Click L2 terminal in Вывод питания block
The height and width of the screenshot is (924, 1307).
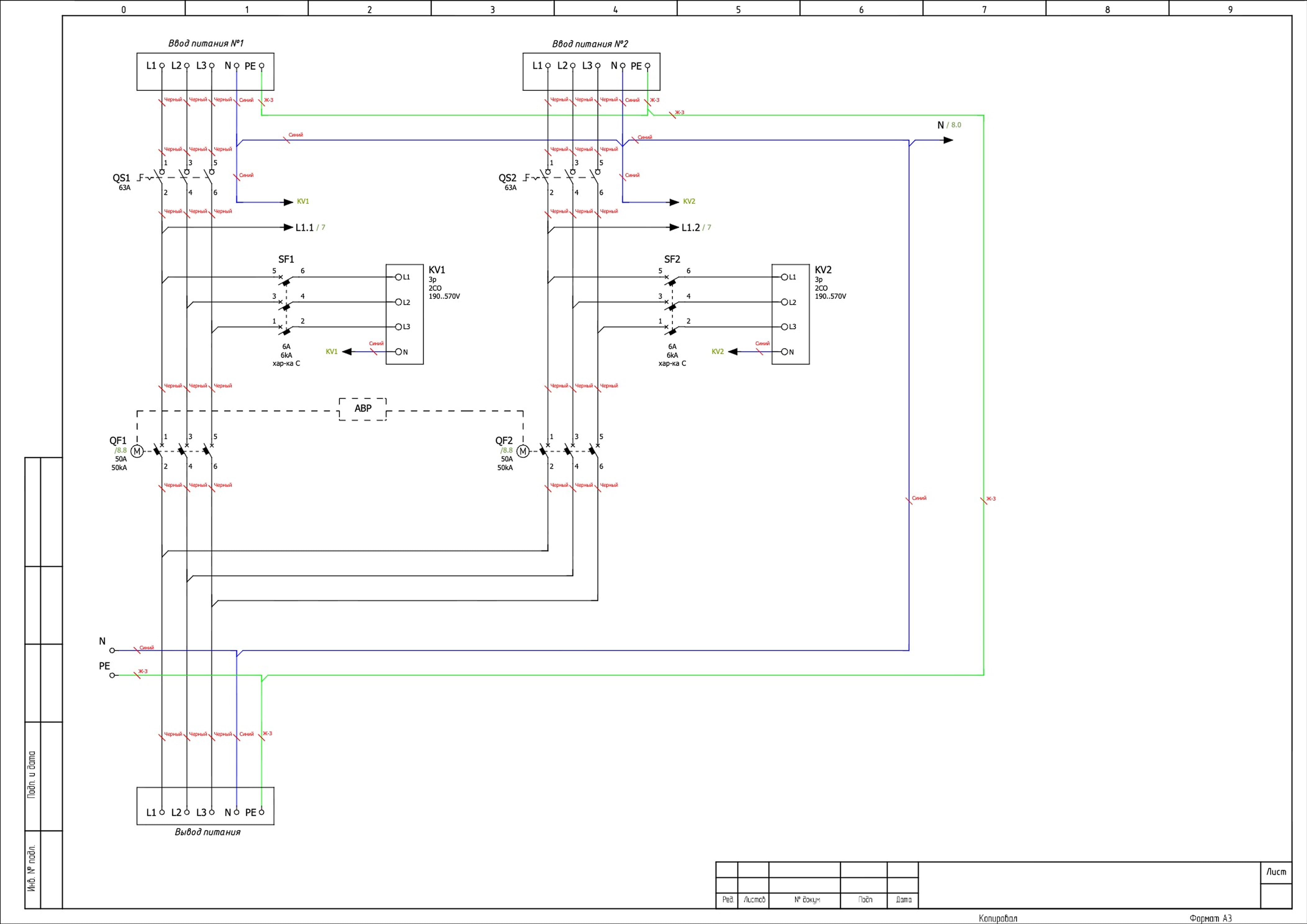click(x=187, y=813)
